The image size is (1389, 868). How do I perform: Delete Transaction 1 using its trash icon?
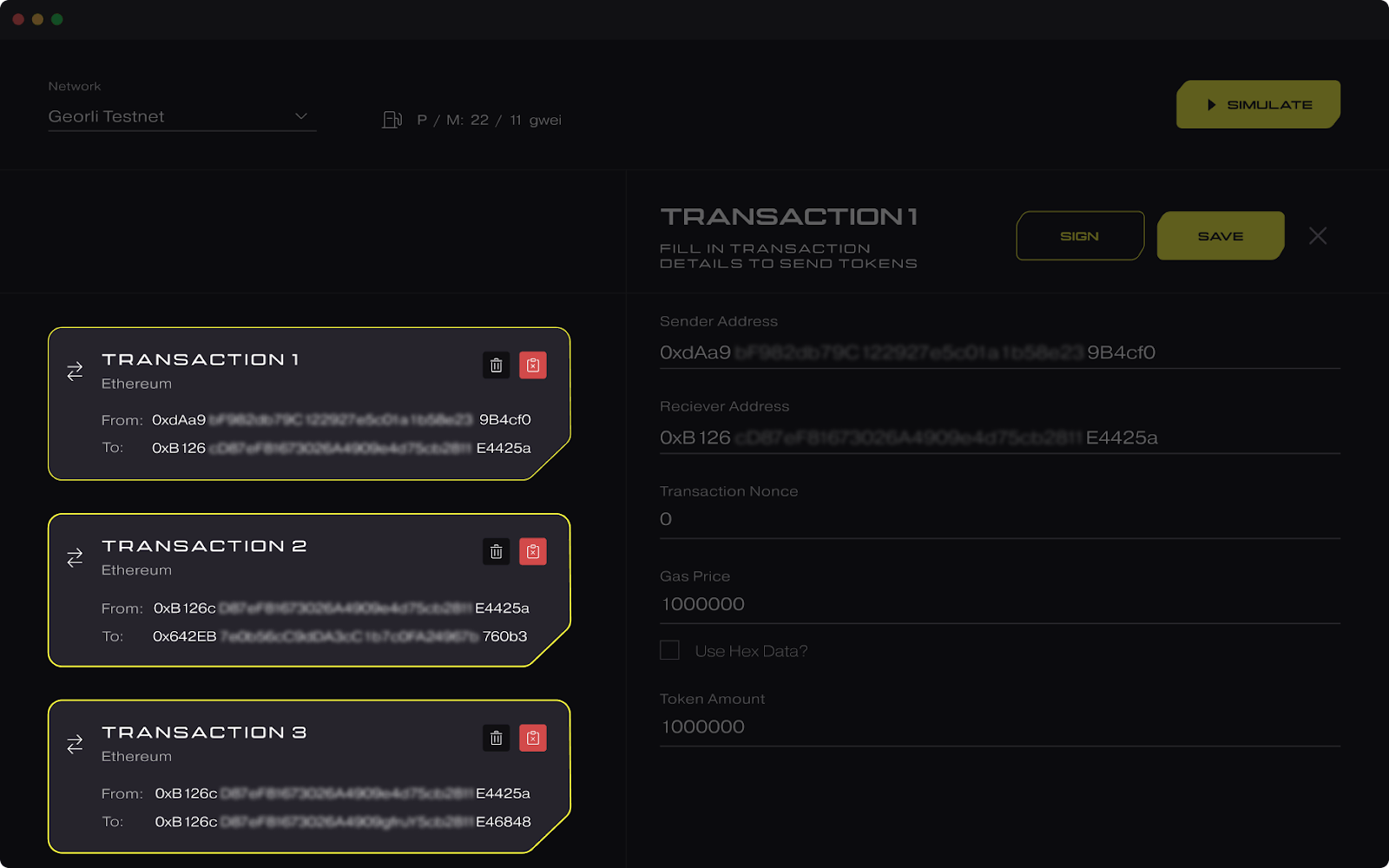[x=496, y=365]
